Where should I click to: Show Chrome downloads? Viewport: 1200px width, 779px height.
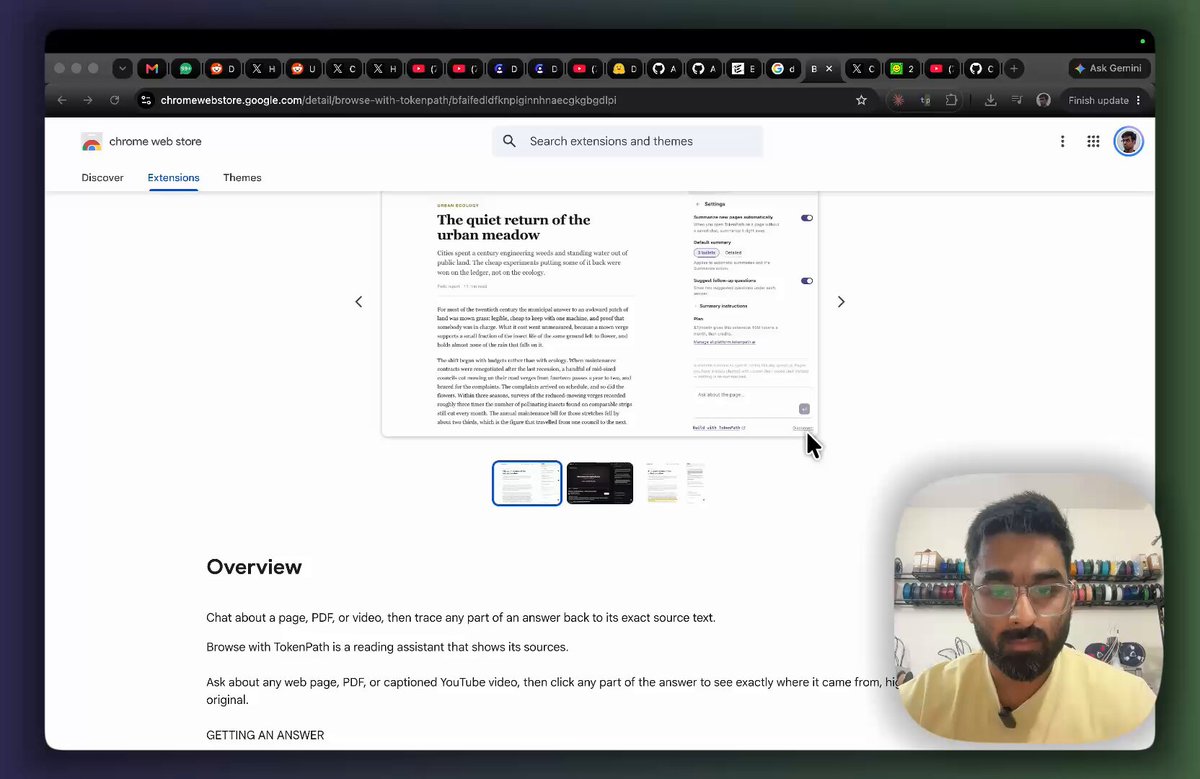pyautogui.click(x=990, y=100)
